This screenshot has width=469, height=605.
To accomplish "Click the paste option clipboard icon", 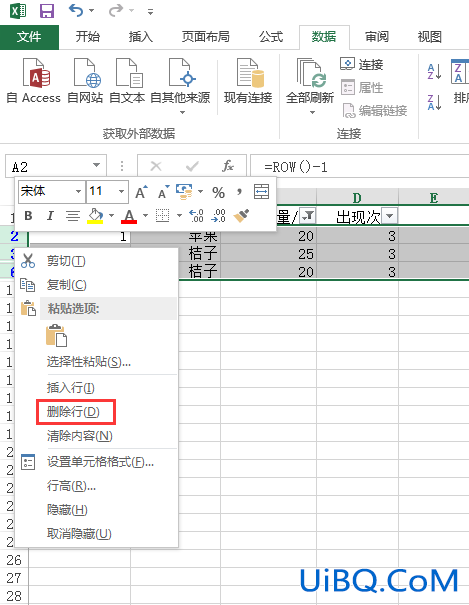I will 56,335.
